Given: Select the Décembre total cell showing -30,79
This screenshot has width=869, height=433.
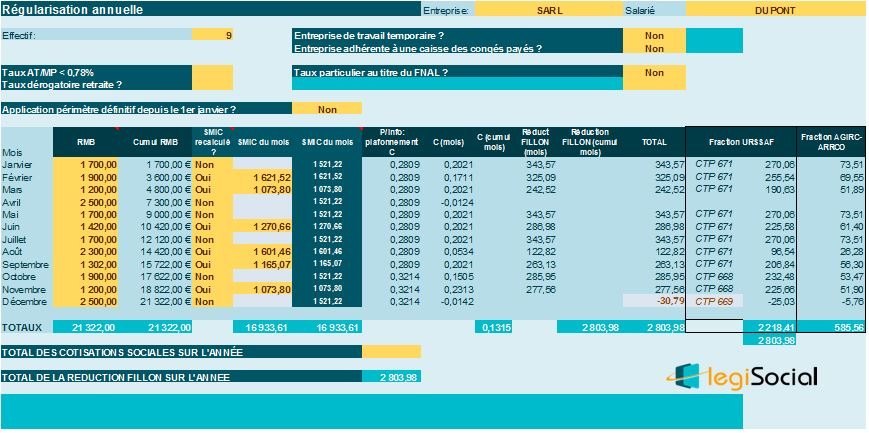Looking at the screenshot, I should [655, 302].
